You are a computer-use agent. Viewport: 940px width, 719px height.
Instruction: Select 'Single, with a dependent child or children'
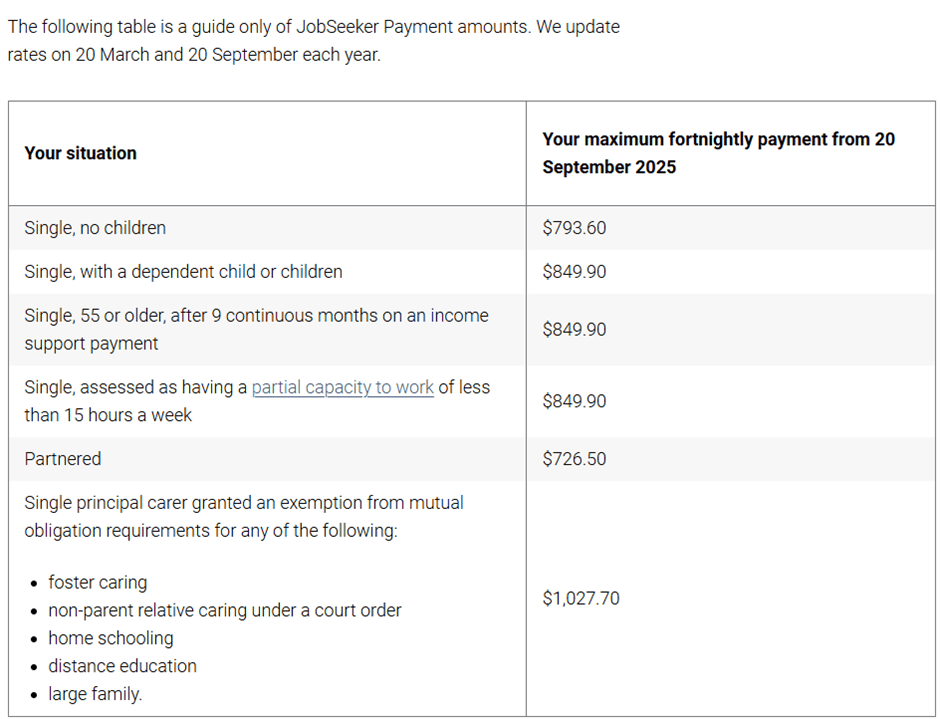point(183,272)
